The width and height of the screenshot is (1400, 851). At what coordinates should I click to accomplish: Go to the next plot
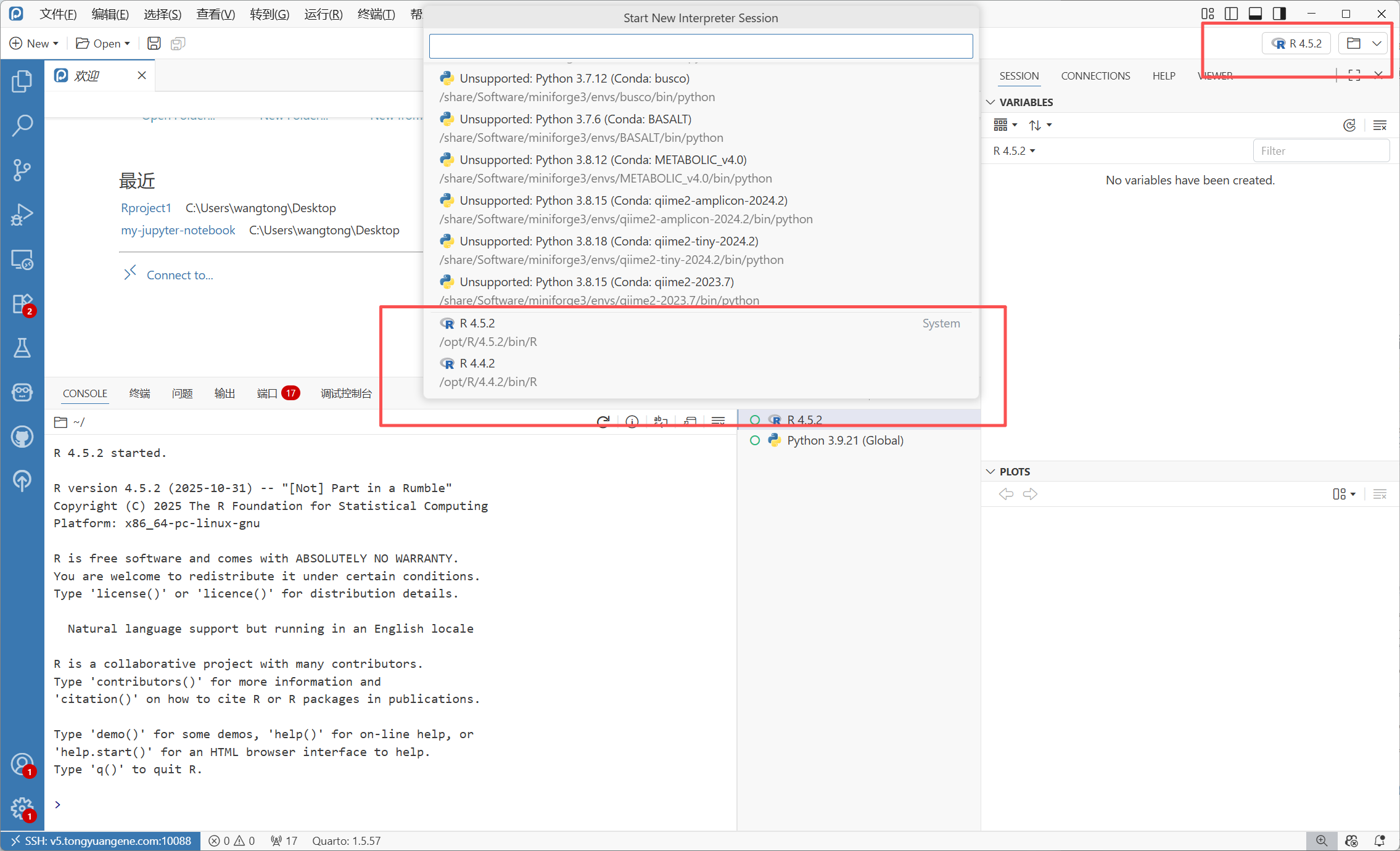tap(1030, 494)
